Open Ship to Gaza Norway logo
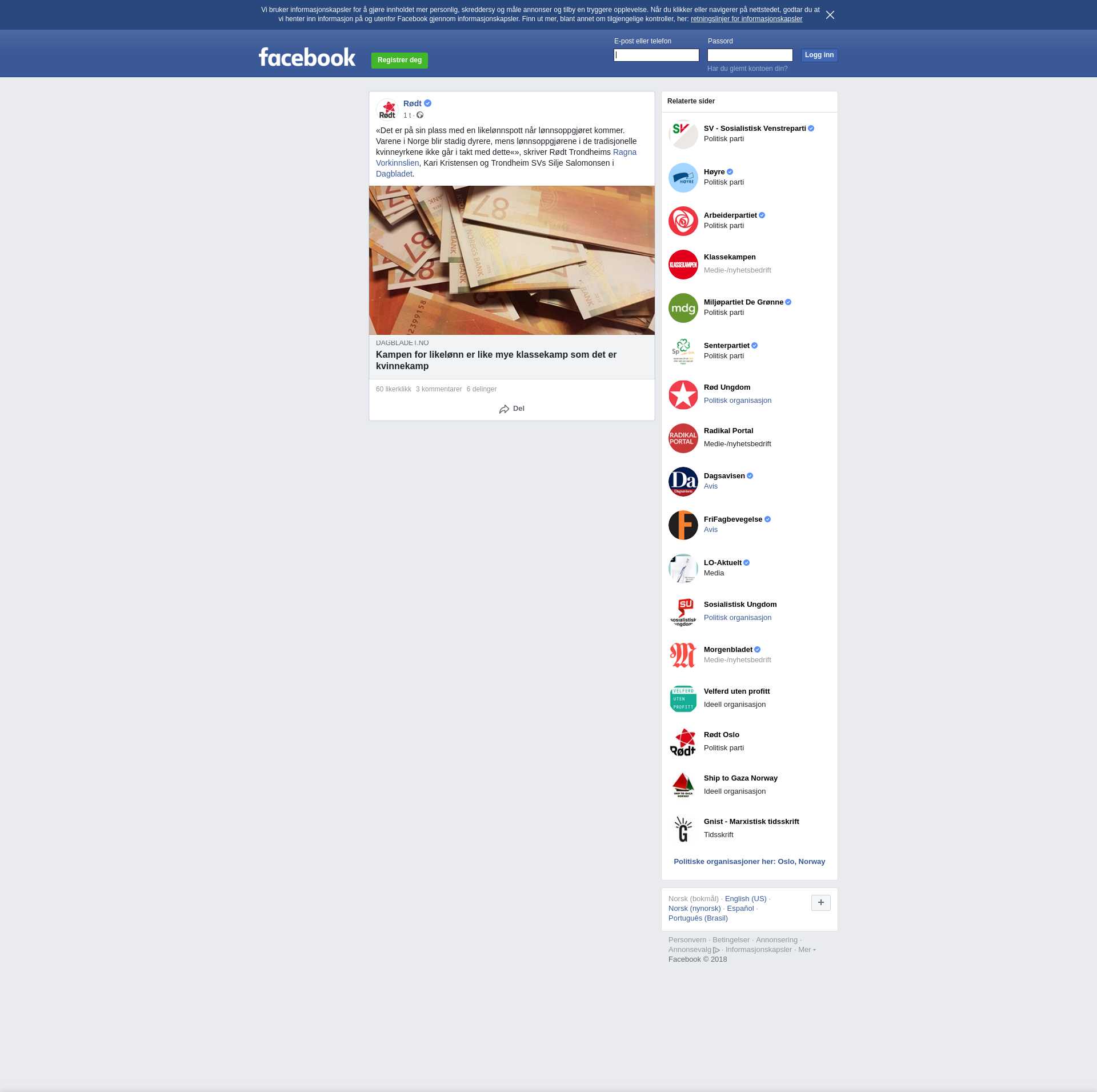The width and height of the screenshot is (1097, 1092). 683,786
